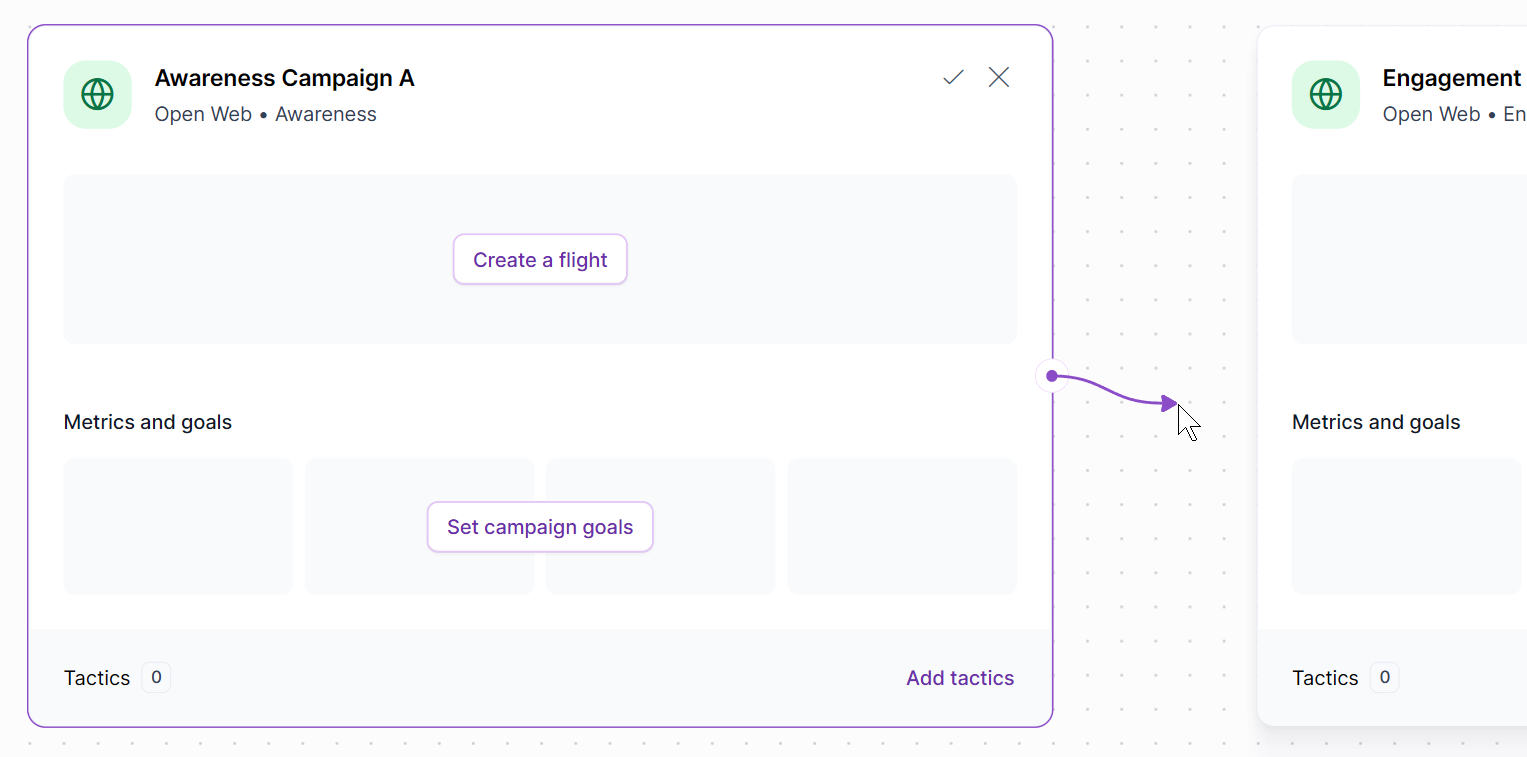Click the purple connector arrowhead

click(1169, 403)
